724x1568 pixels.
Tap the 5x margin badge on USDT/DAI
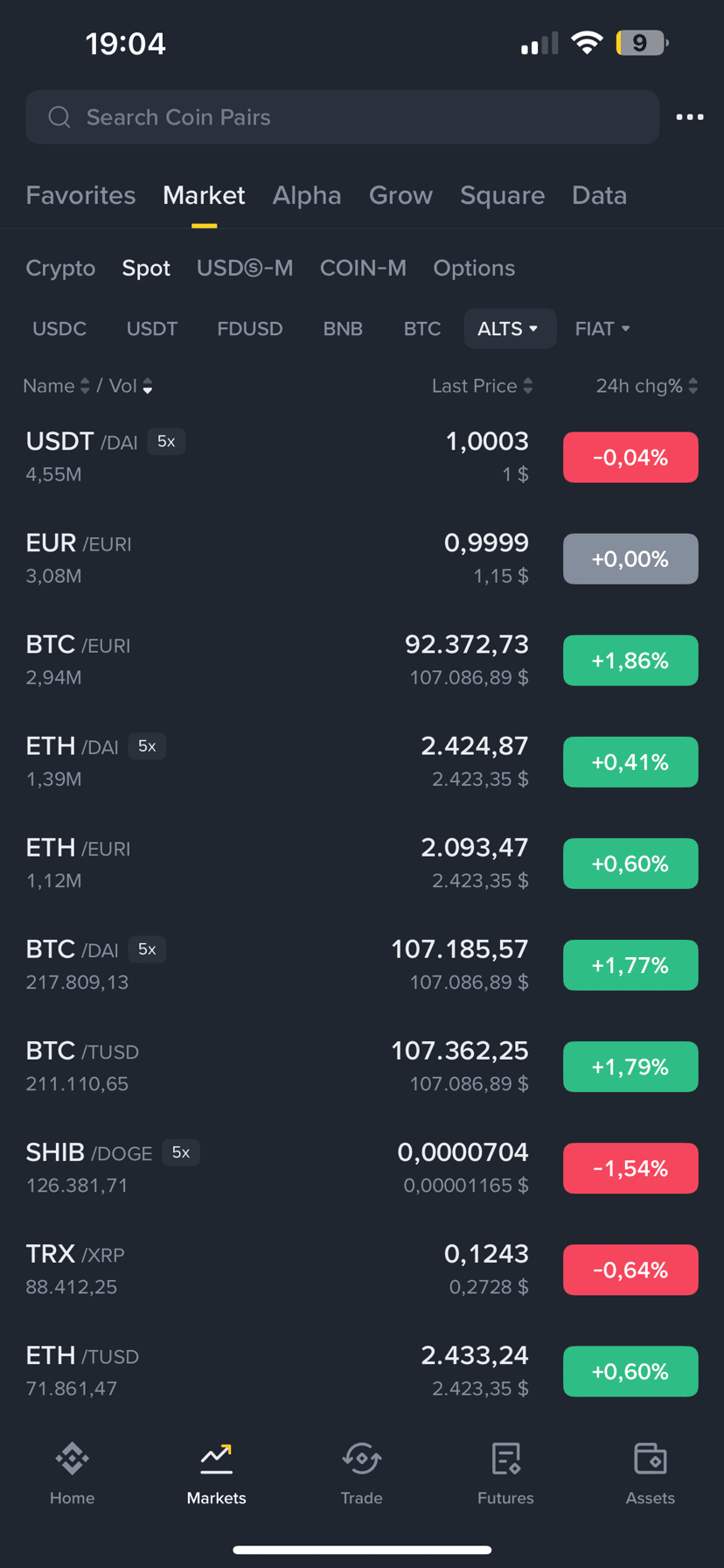click(166, 442)
